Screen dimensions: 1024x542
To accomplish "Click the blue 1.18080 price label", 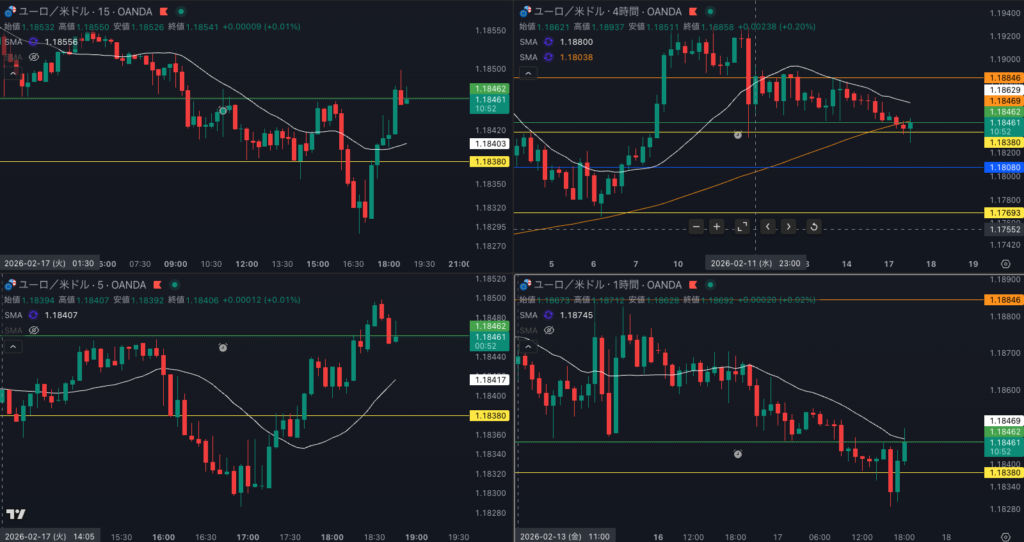I will pyautogui.click(x=1002, y=167).
